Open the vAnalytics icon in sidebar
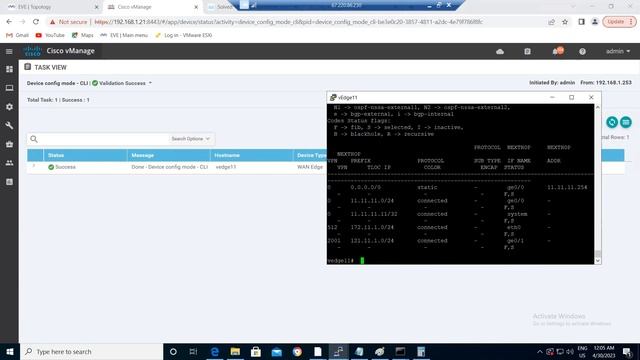This screenshot has height=360, width=640. point(9,182)
